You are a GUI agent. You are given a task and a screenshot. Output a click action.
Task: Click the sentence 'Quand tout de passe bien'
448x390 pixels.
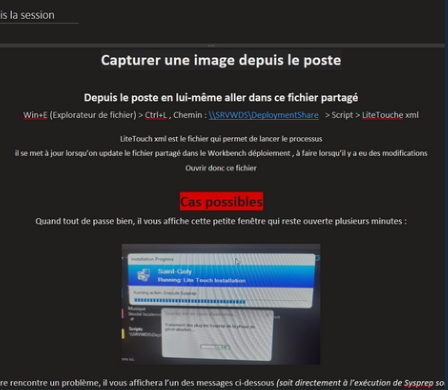[221, 221]
